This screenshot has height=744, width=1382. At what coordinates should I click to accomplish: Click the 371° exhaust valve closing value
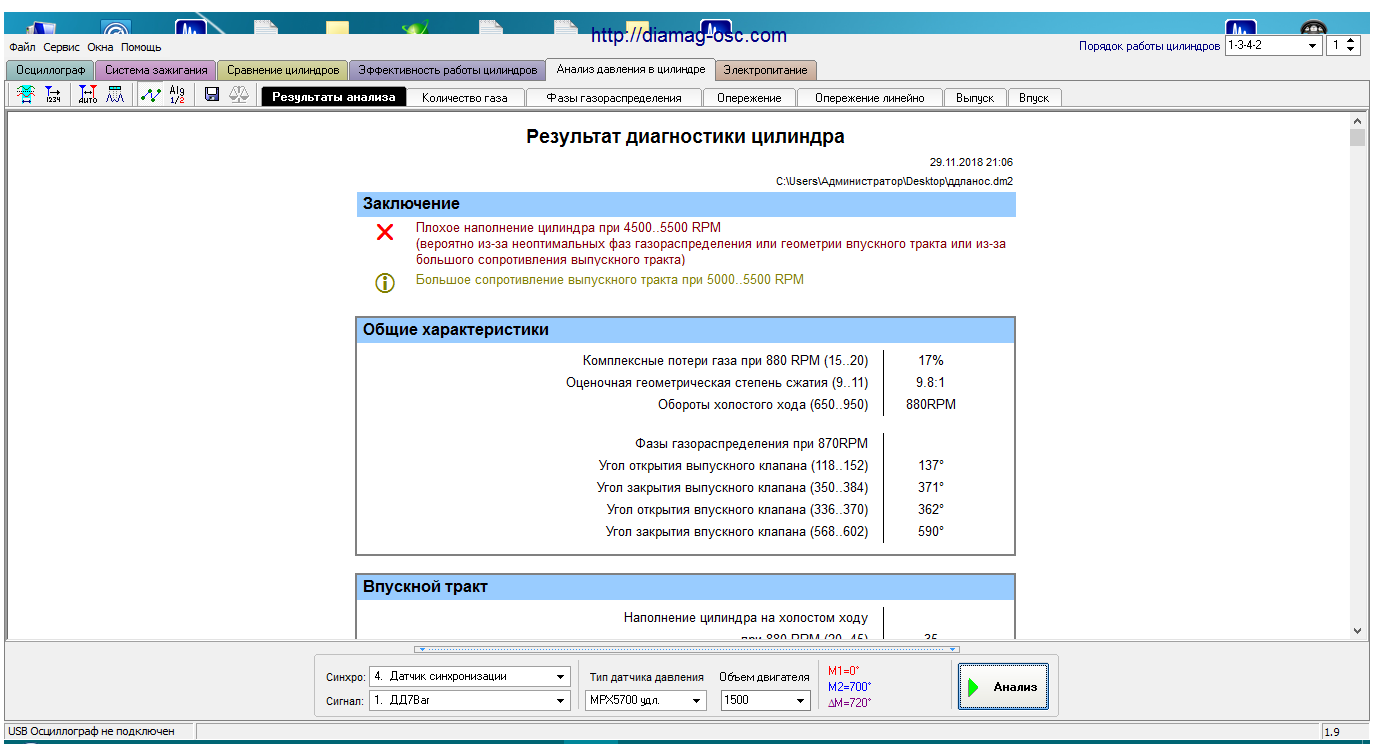coord(931,487)
